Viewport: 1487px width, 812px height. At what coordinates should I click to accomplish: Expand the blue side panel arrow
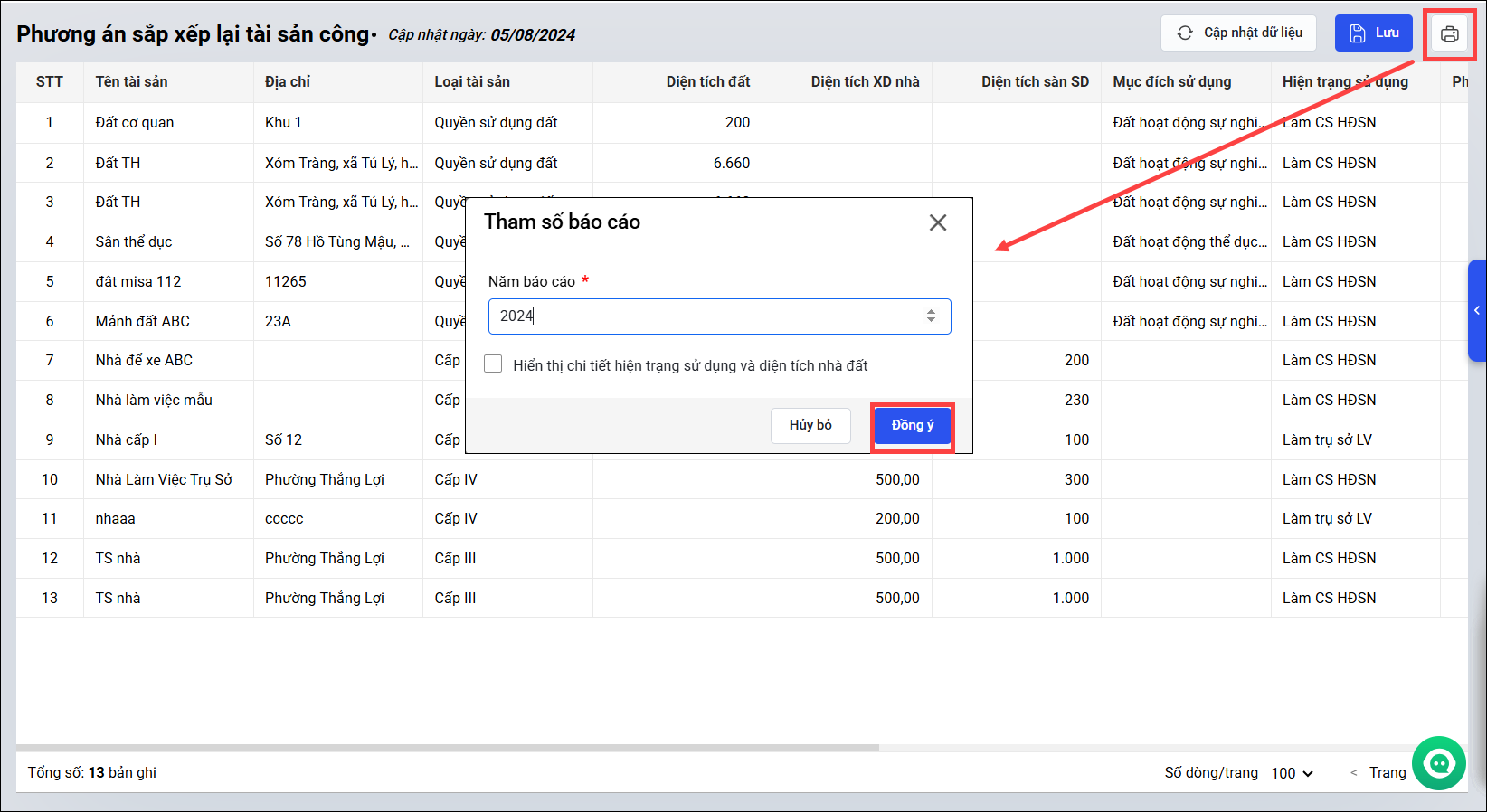pyautogui.click(x=1477, y=311)
